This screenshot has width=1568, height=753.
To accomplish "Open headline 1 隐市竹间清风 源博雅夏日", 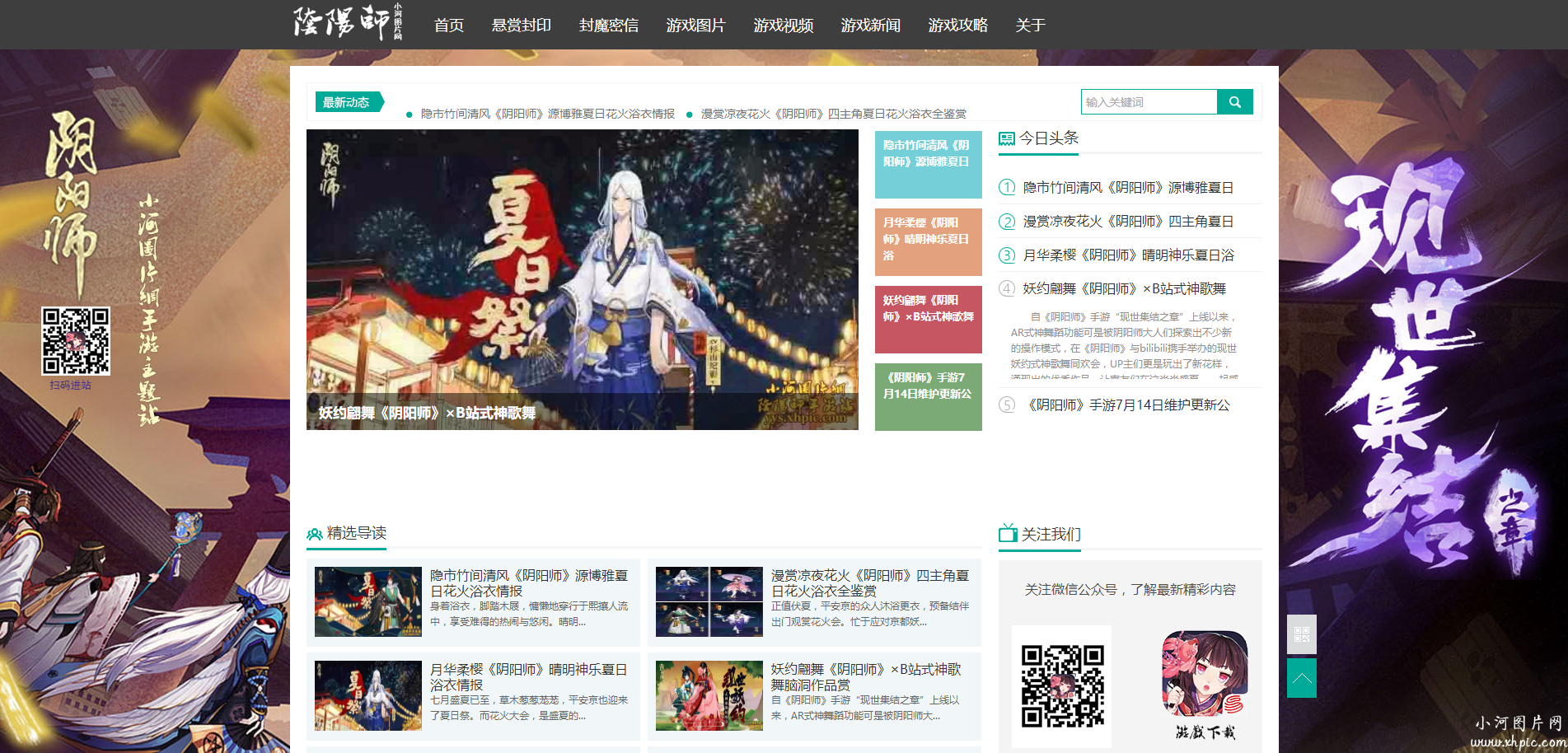I will [1128, 188].
